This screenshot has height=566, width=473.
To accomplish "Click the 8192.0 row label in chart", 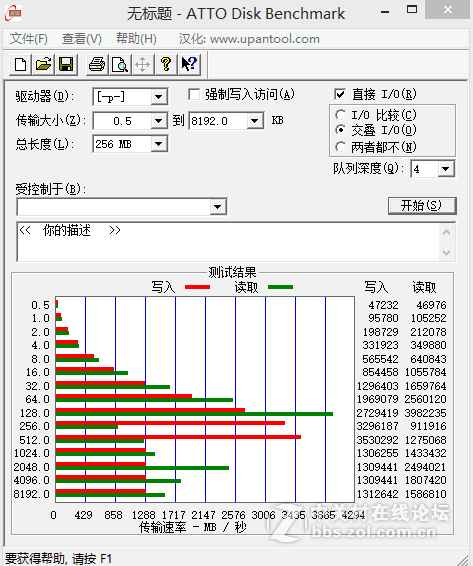I will (x=31, y=494).
